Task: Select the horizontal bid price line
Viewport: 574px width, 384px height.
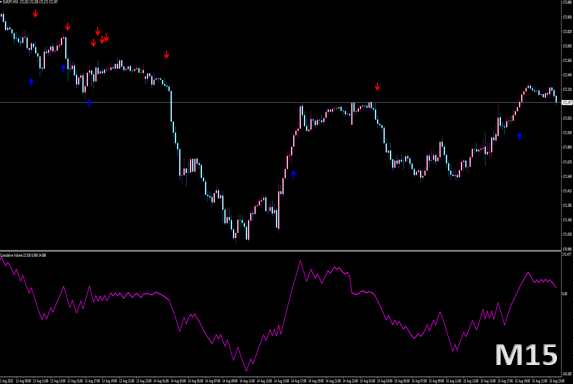Action: 280,102
